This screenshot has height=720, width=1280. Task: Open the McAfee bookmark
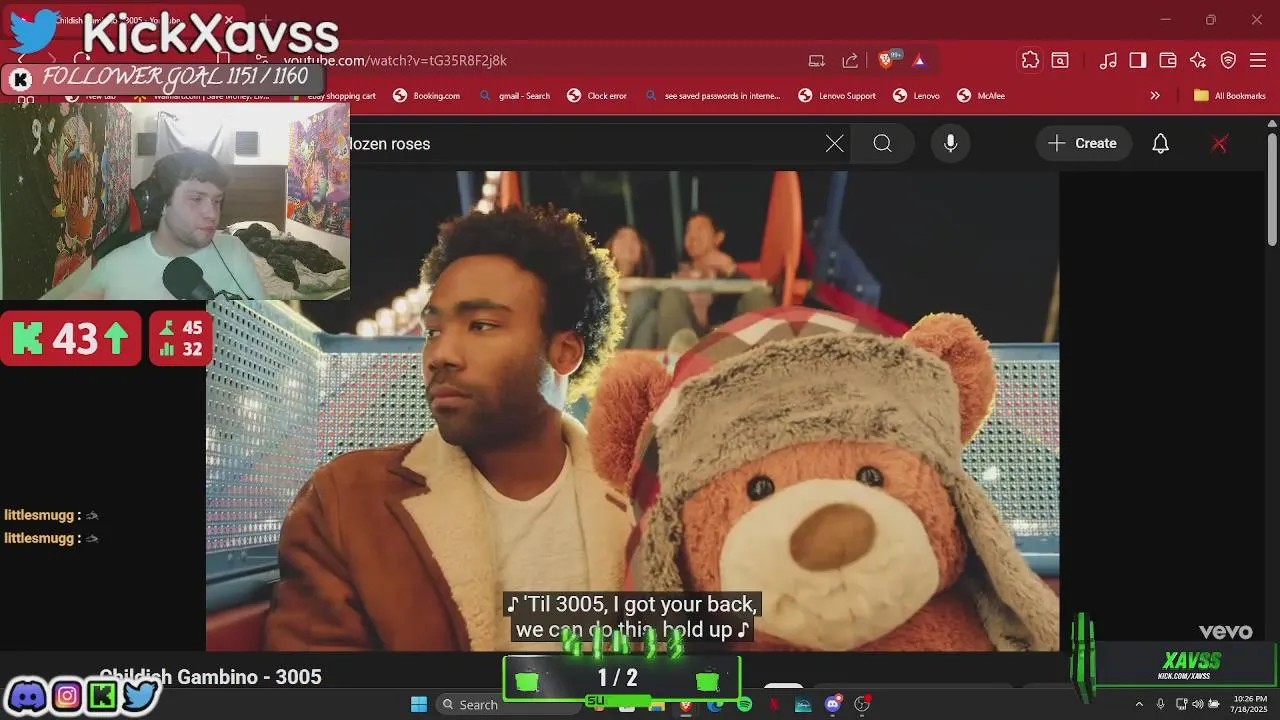click(x=981, y=96)
